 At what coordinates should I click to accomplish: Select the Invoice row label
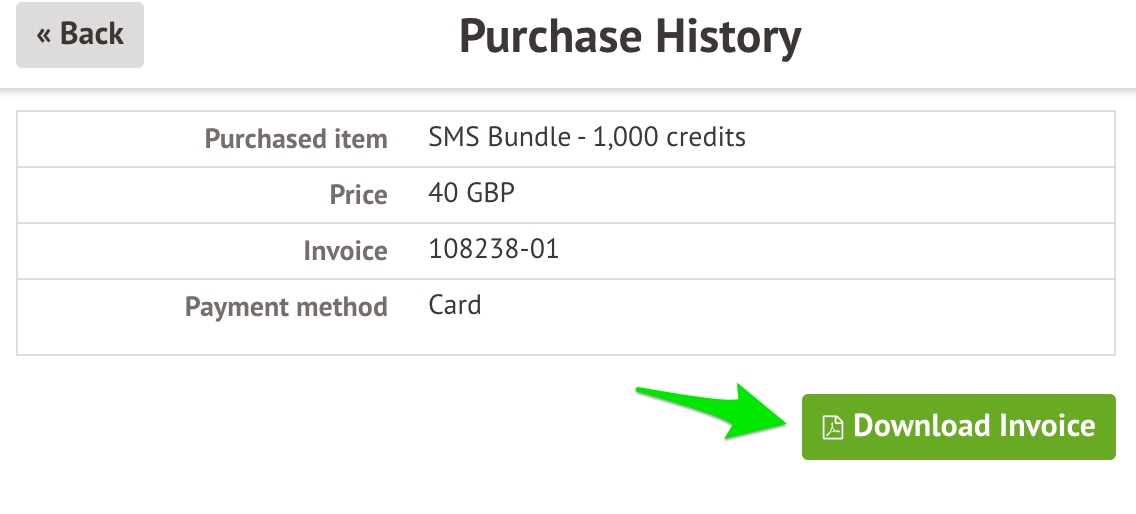346,251
